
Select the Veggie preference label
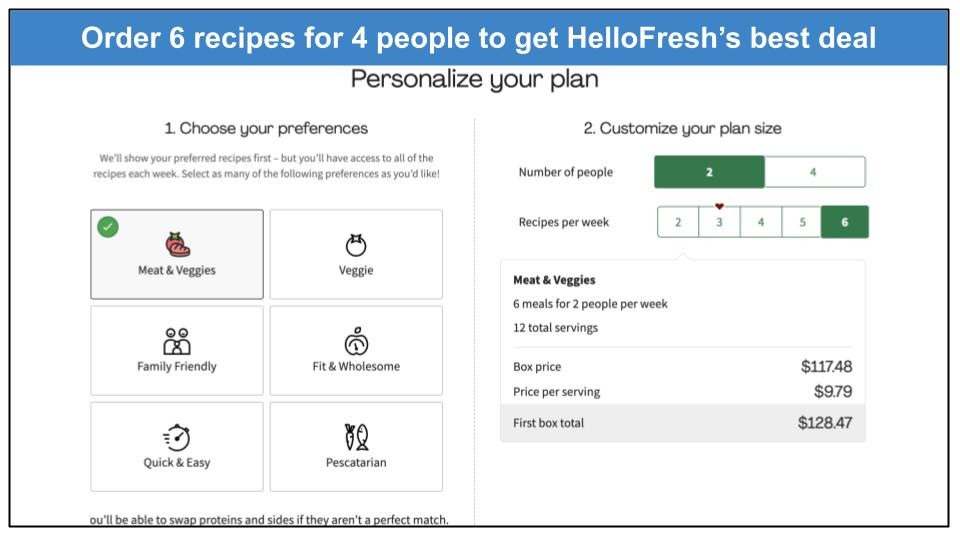(356, 270)
